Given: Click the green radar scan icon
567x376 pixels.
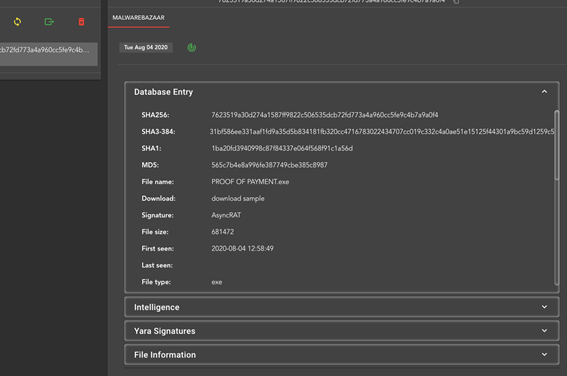Looking at the screenshot, I should click(x=192, y=47).
